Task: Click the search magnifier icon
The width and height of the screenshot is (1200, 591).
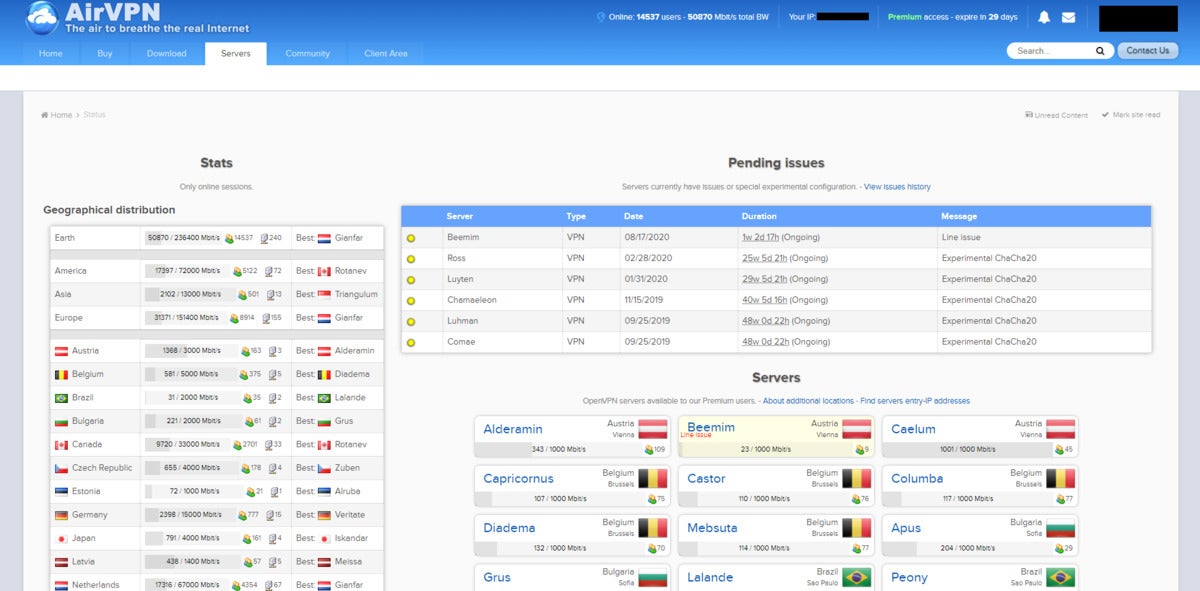Action: (1100, 50)
